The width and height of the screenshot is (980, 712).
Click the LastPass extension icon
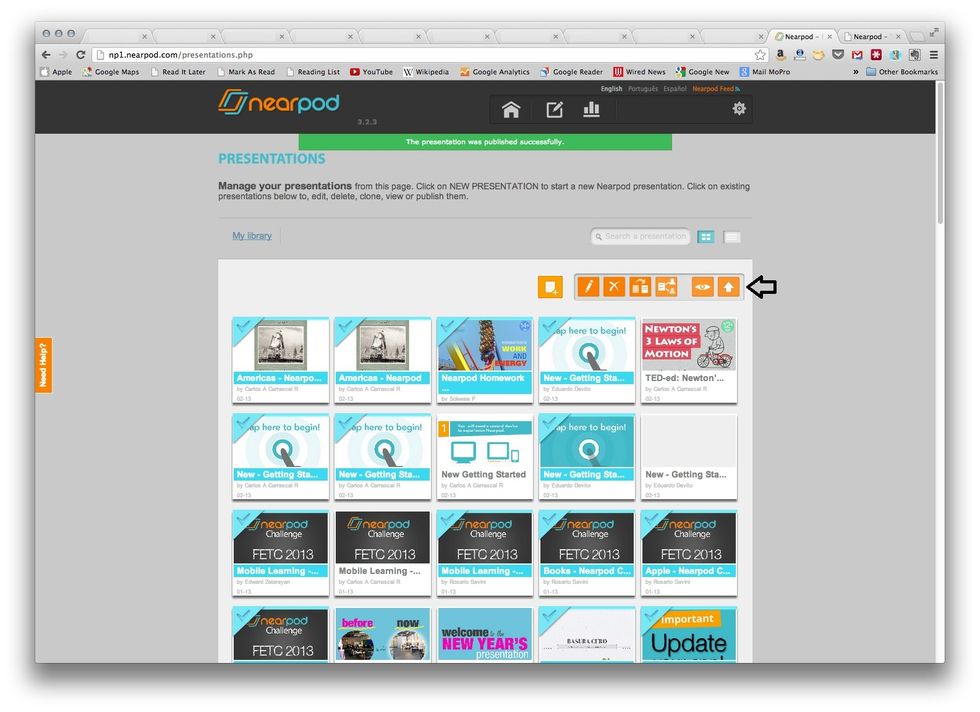(x=876, y=55)
